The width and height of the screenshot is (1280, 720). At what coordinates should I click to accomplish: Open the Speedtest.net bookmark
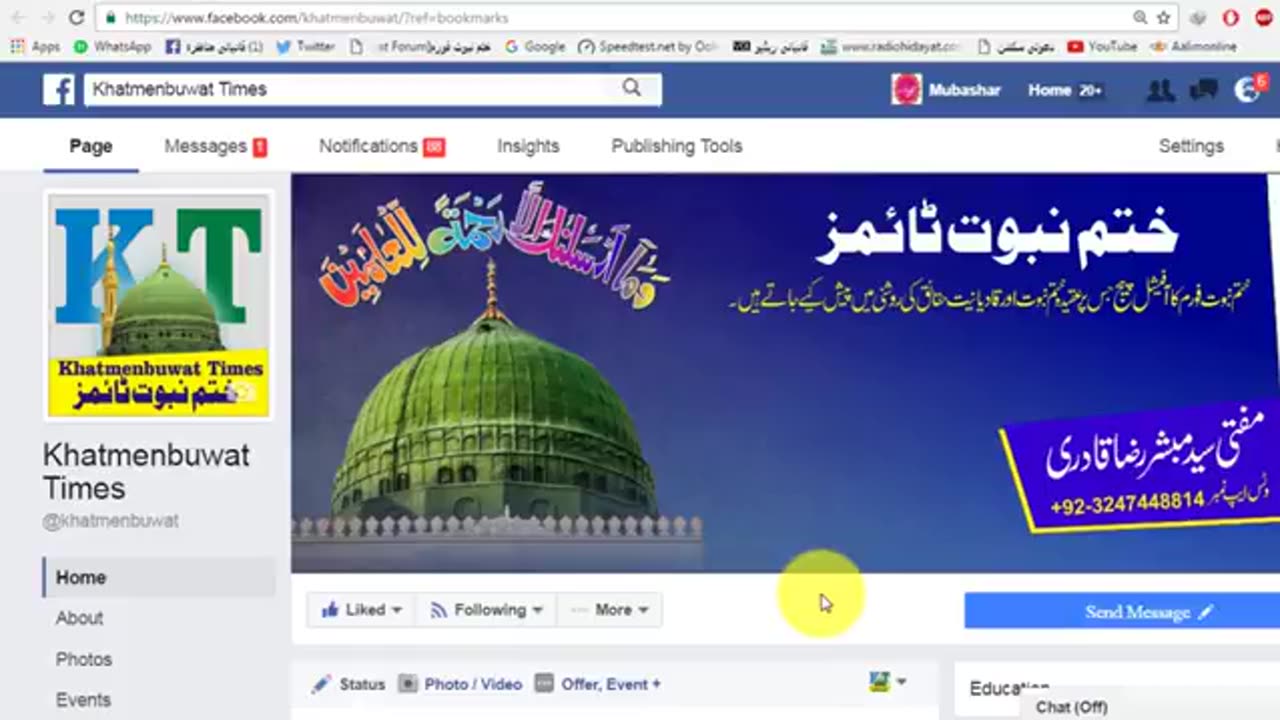[x=648, y=46]
